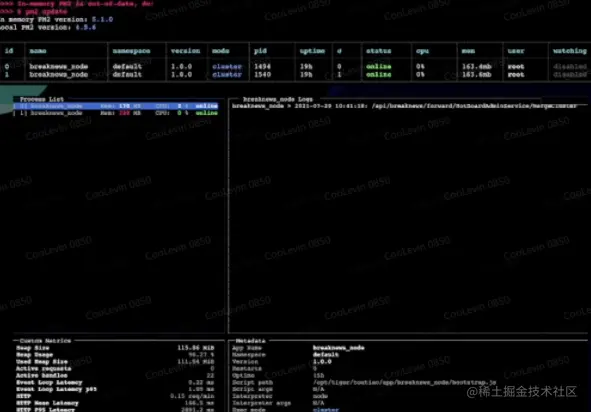The image size is (591, 412).
Task: Click the 'cpu' column header
Action: (x=423, y=51)
